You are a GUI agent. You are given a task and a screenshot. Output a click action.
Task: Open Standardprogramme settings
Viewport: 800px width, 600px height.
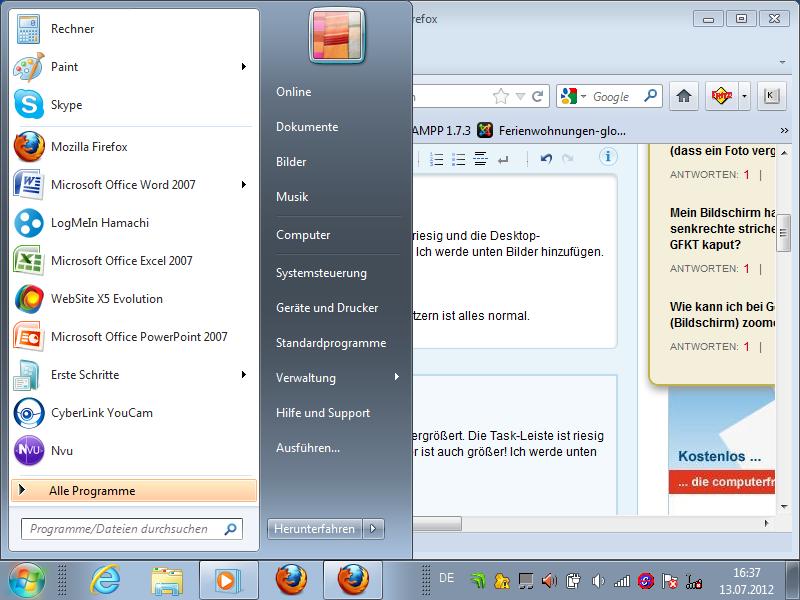coord(331,343)
